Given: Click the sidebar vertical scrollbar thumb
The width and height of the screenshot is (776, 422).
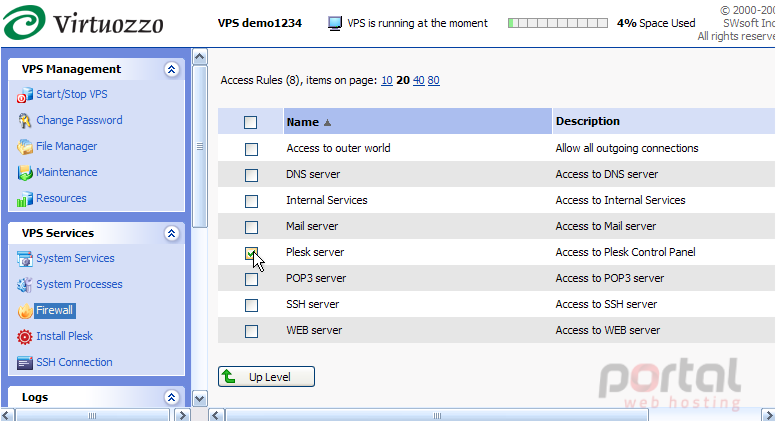Looking at the screenshot, I should pos(199,146).
